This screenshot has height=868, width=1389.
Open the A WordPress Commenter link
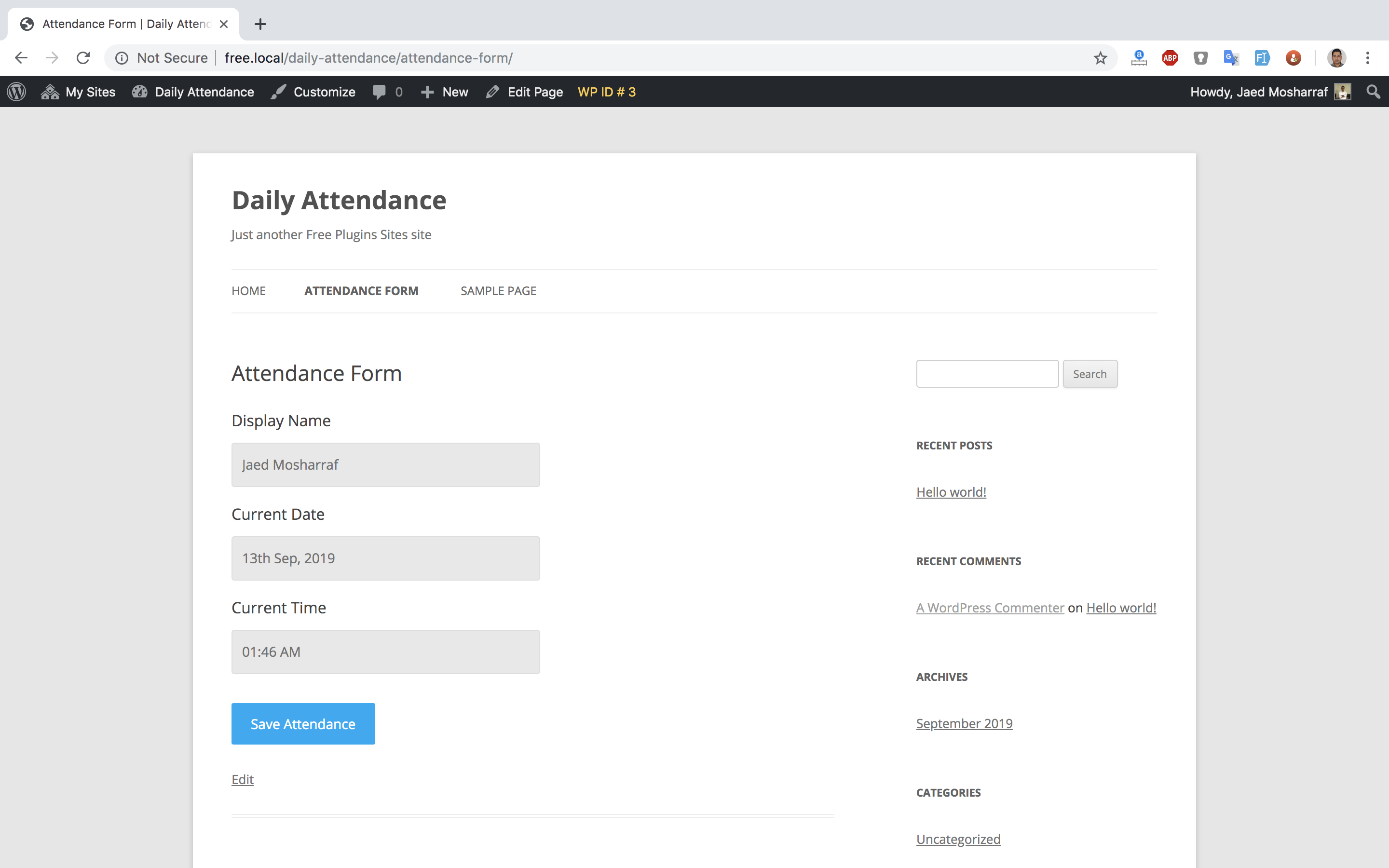click(x=990, y=608)
